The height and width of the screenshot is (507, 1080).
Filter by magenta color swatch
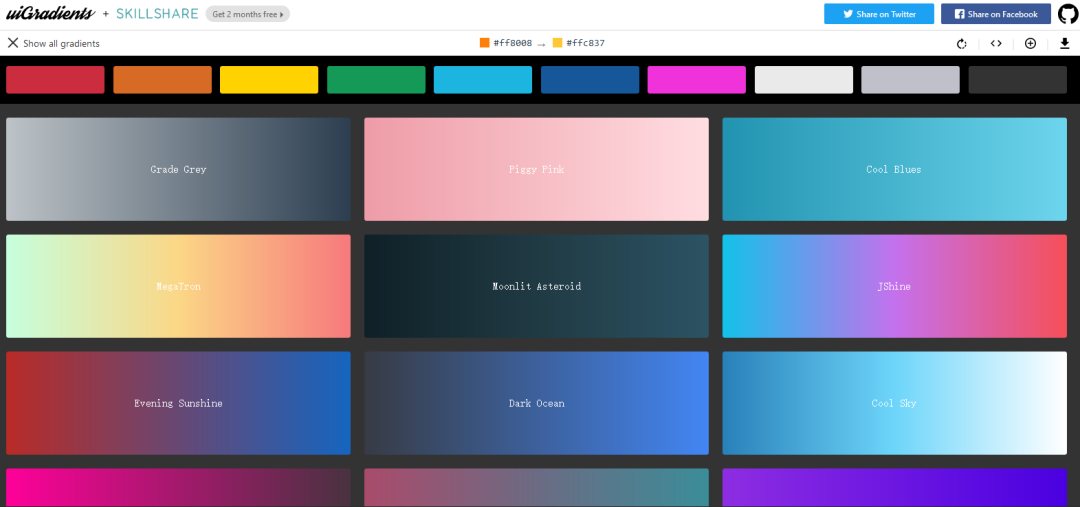coord(697,80)
